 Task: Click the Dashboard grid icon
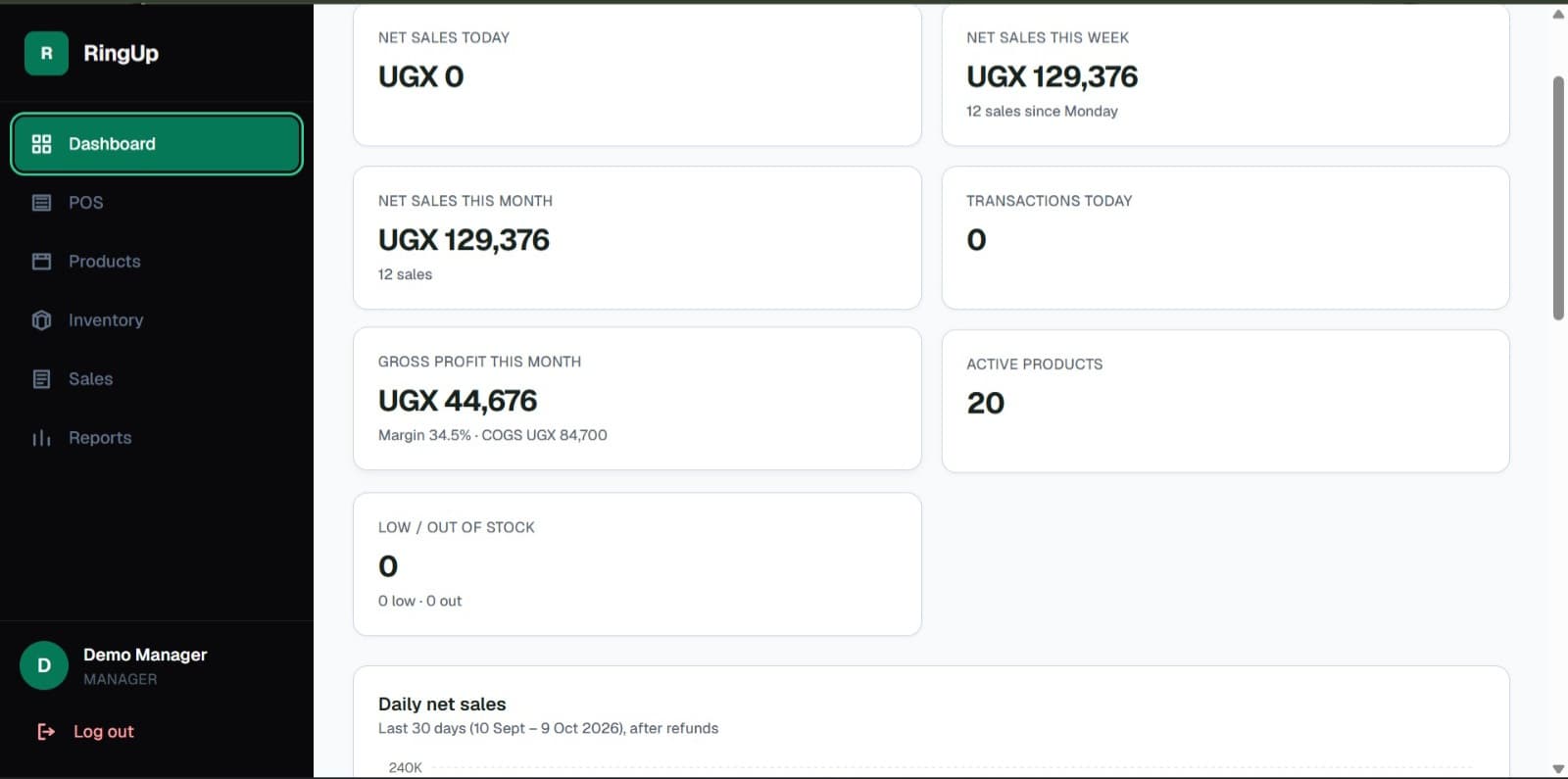[41, 144]
